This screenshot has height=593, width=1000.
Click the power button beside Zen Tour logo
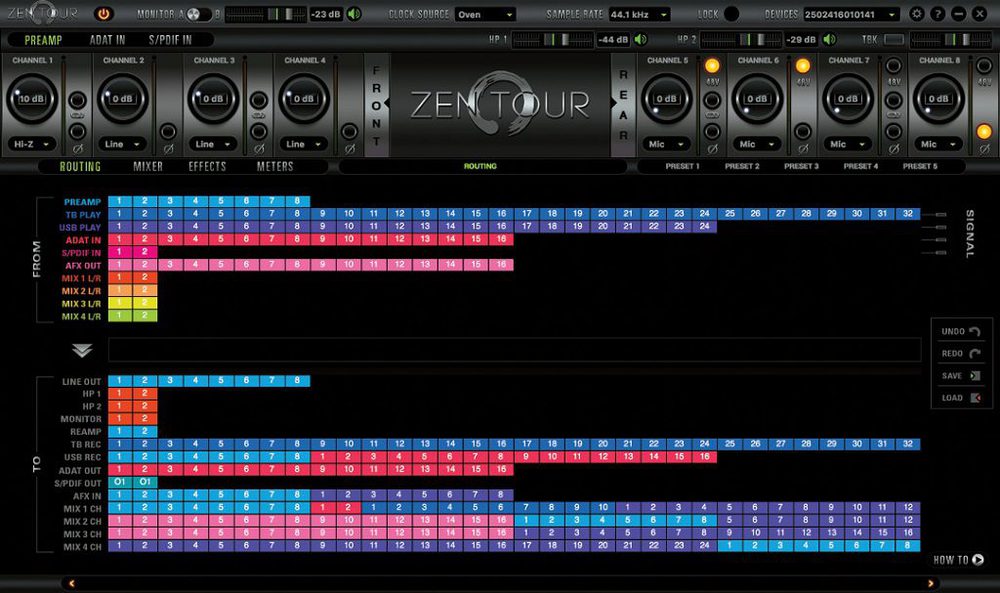click(x=103, y=13)
